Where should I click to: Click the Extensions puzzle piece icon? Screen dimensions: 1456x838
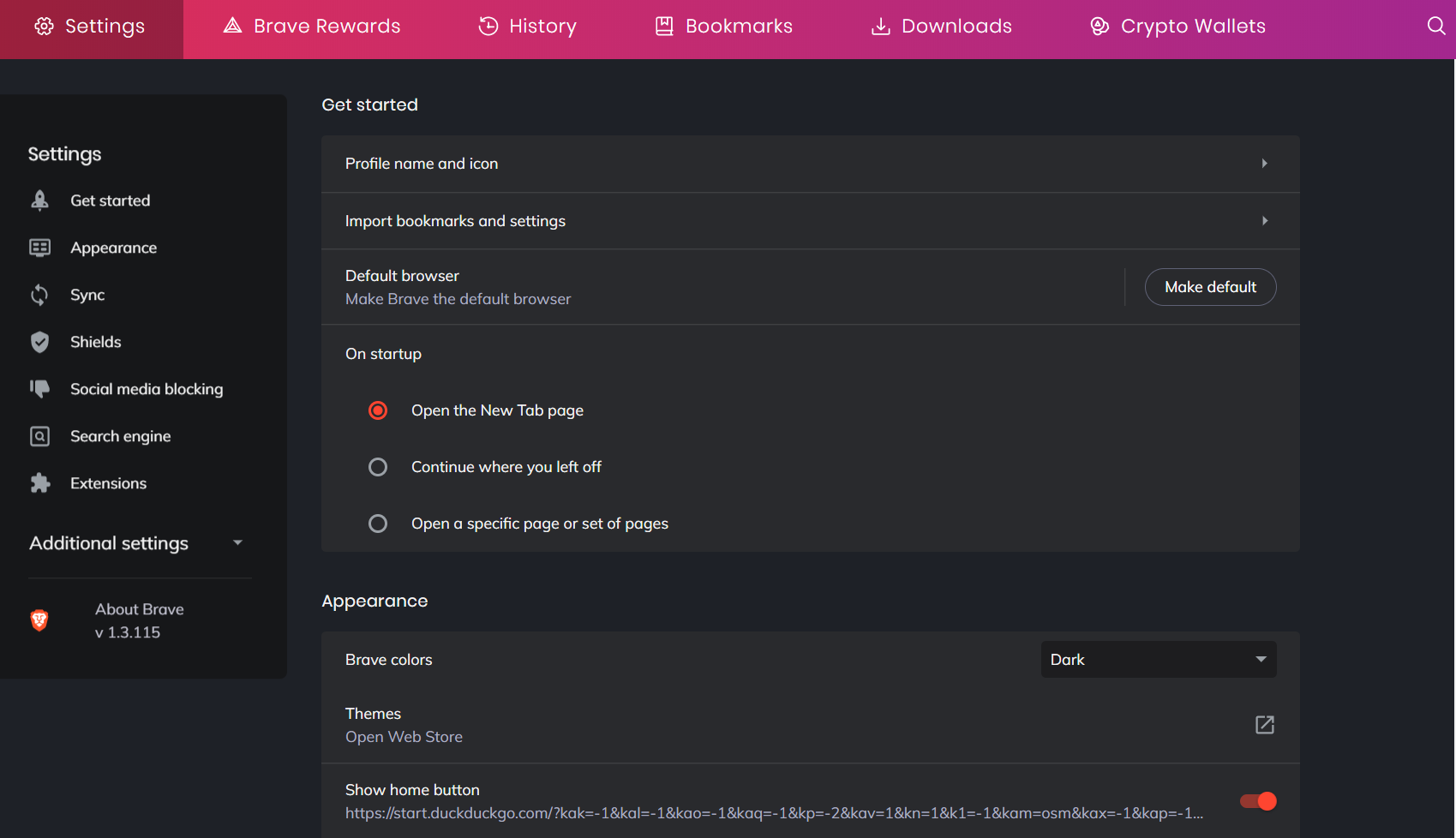tap(39, 483)
